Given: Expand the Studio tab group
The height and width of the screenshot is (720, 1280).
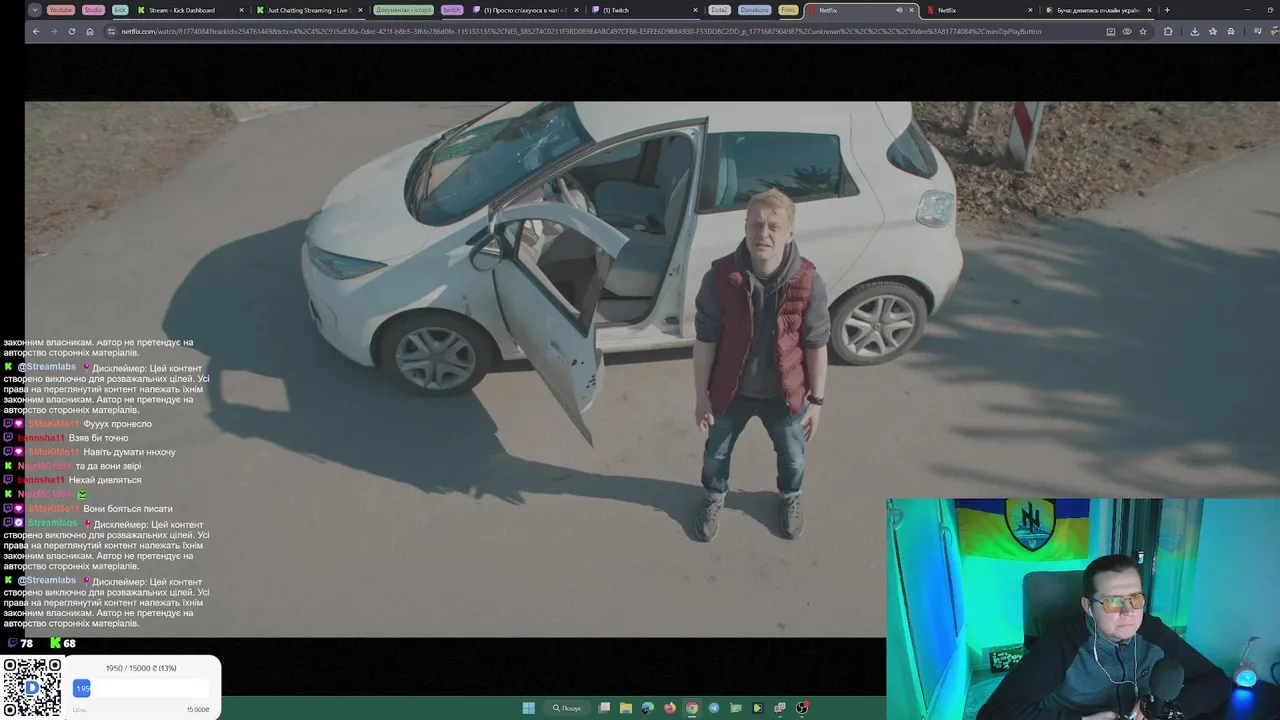Looking at the screenshot, I should tap(93, 10).
